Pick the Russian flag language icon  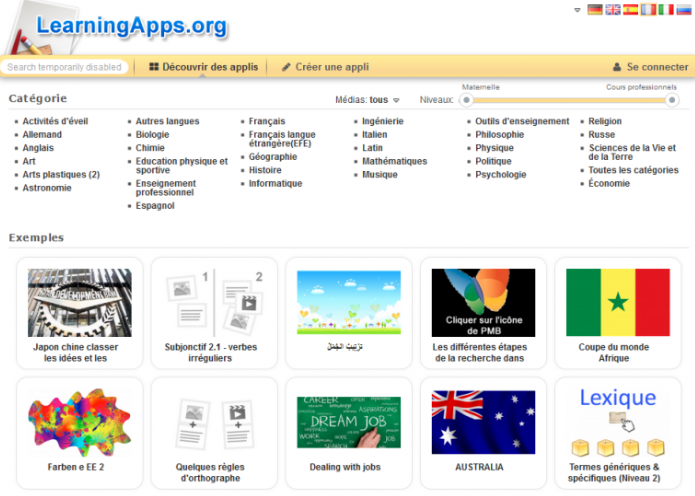coord(684,10)
